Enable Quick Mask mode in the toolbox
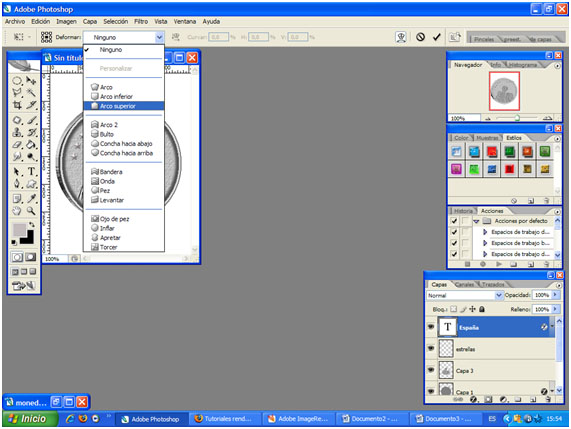 (31, 257)
